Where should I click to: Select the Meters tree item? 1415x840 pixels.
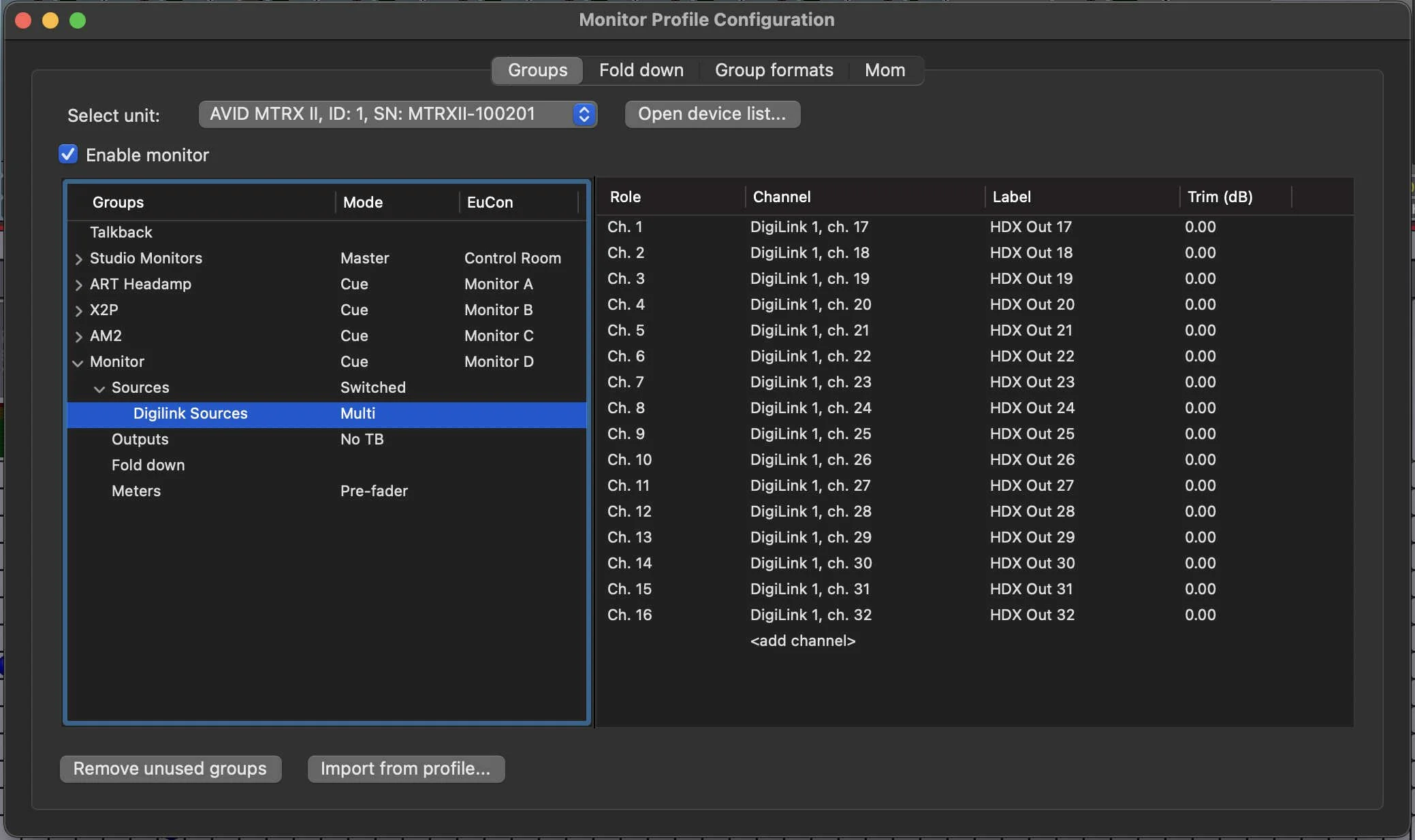(x=136, y=491)
